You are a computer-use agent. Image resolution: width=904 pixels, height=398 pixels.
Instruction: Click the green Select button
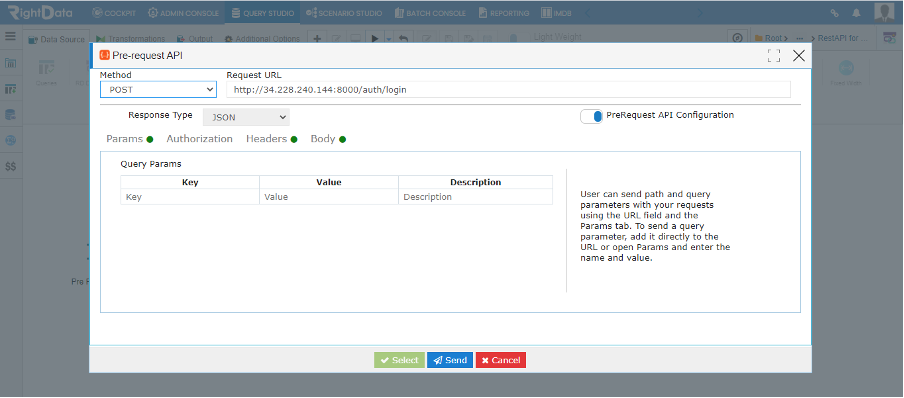[x=400, y=360]
